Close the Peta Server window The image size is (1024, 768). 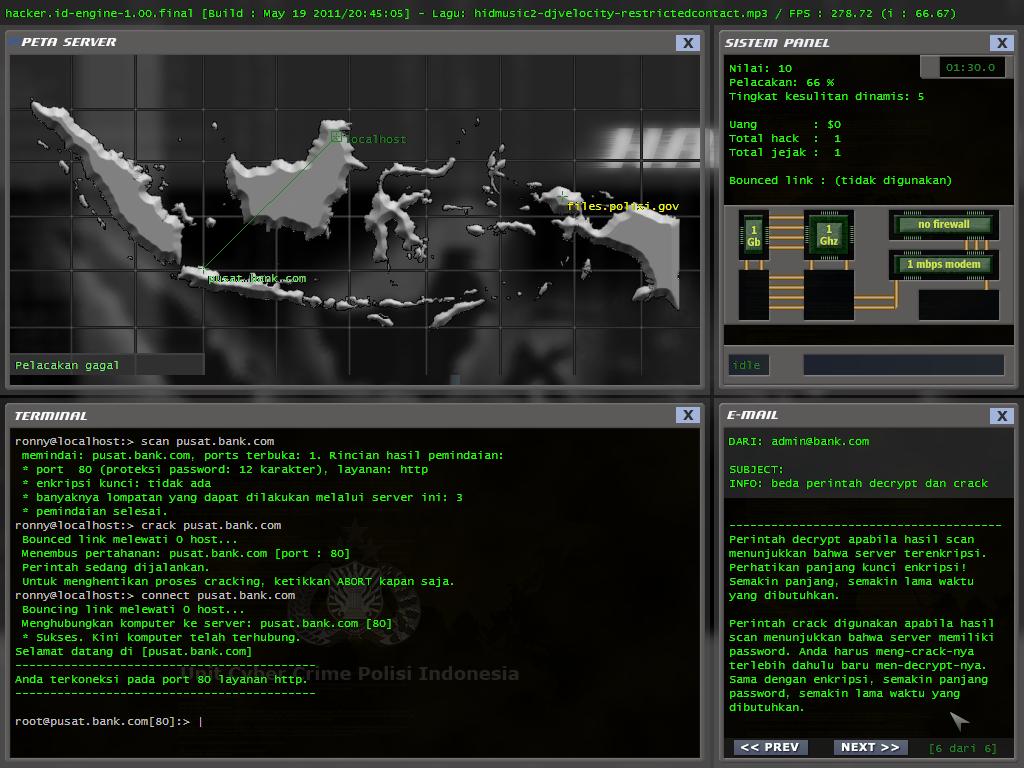tap(687, 43)
